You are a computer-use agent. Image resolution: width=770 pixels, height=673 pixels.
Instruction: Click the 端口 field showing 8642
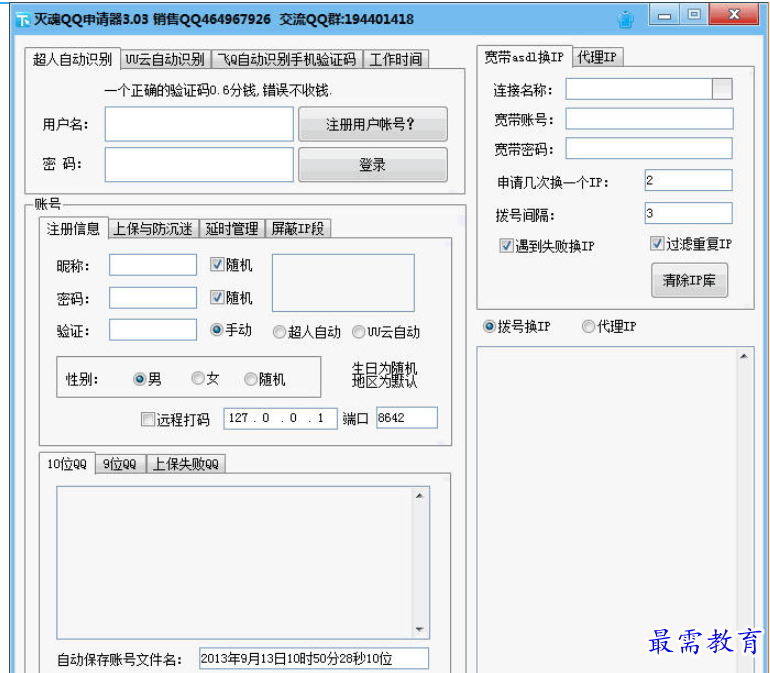pyautogui.click(x=407, y=418)
